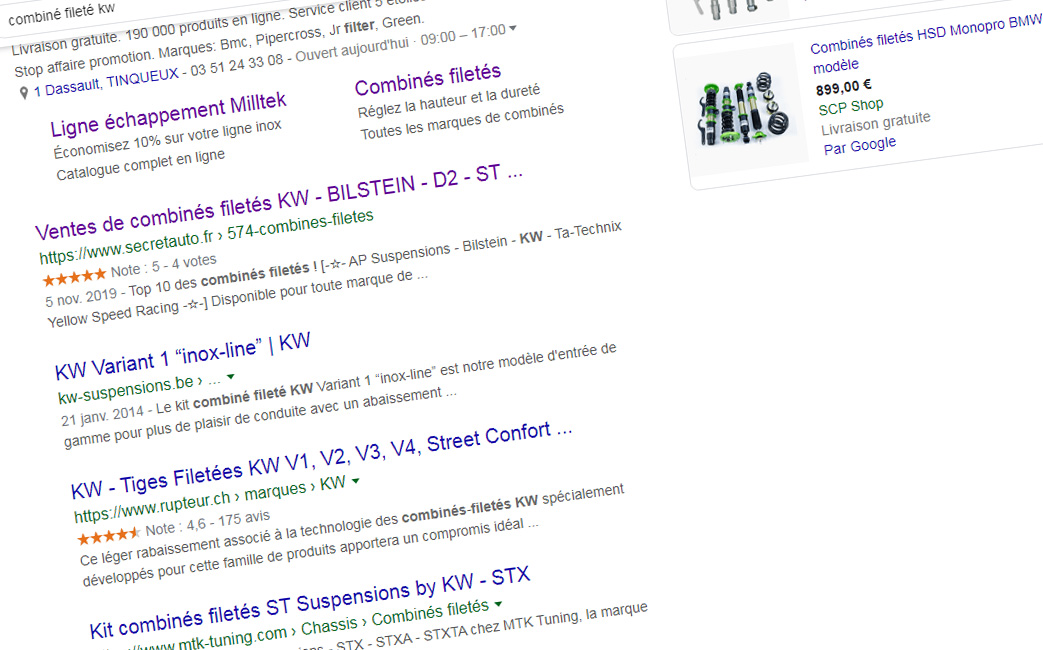1043x650 pixels.
Task: Open the dropdown arrow after rupteur.ch marques › KW
Action: [x=355, y=480]
